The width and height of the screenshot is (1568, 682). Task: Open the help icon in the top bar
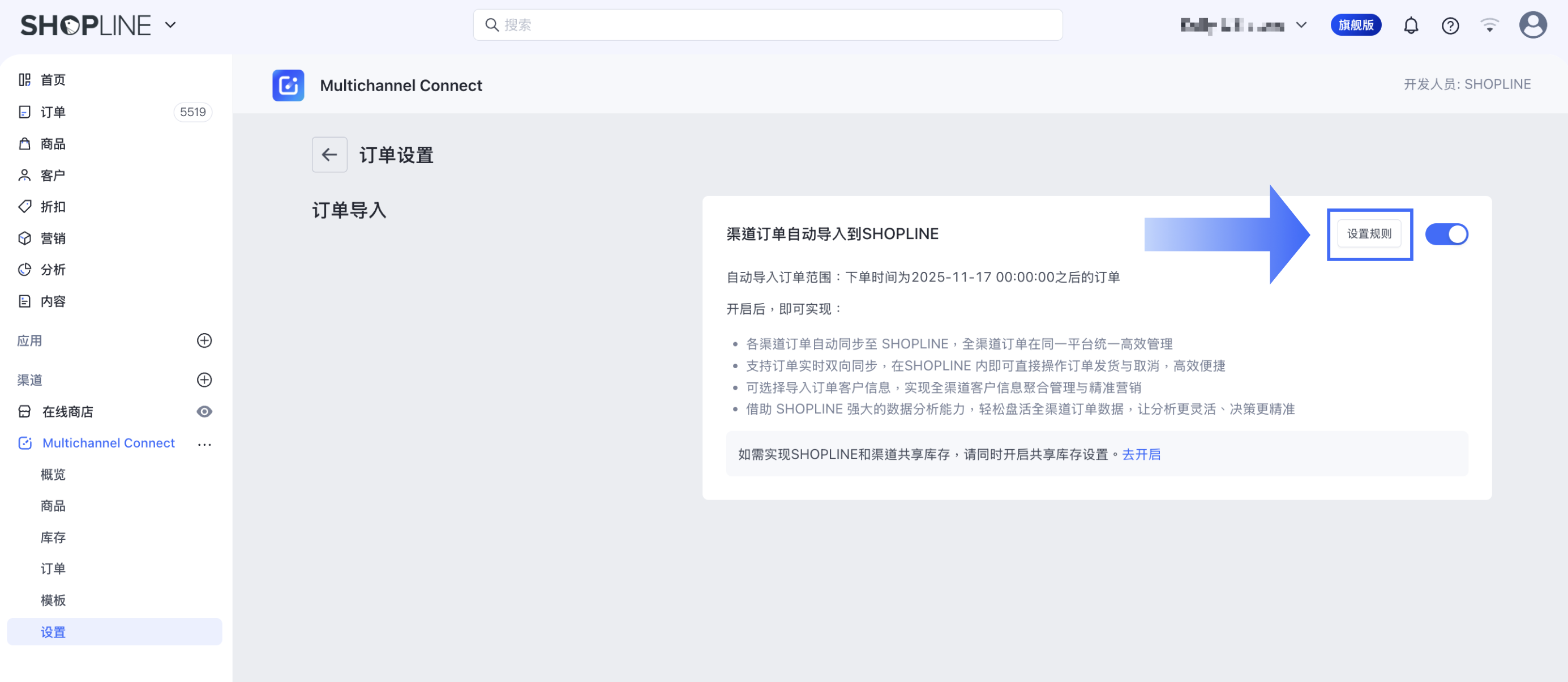1450,25
